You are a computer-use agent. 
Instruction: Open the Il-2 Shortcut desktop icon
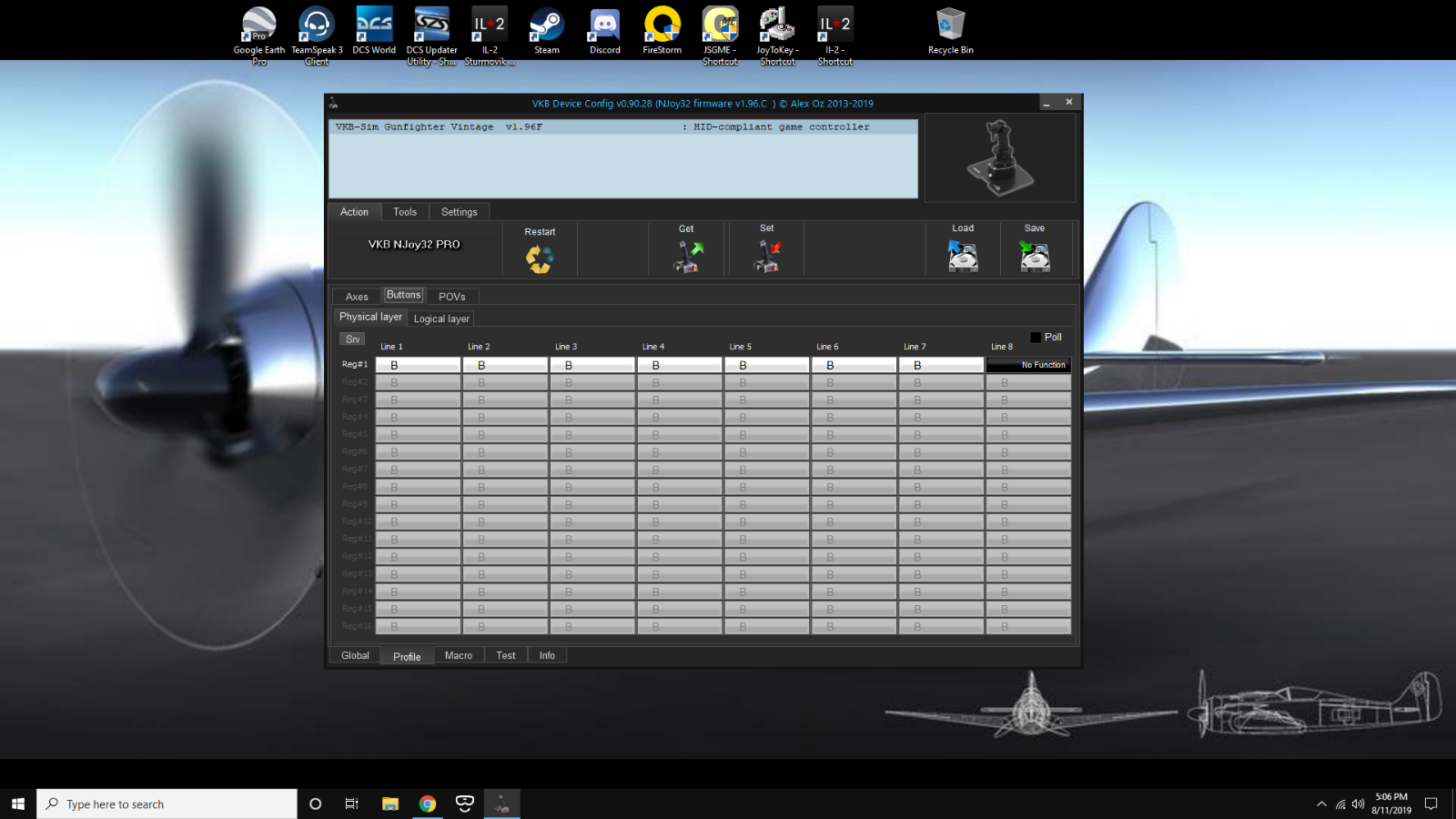[835, 35]
